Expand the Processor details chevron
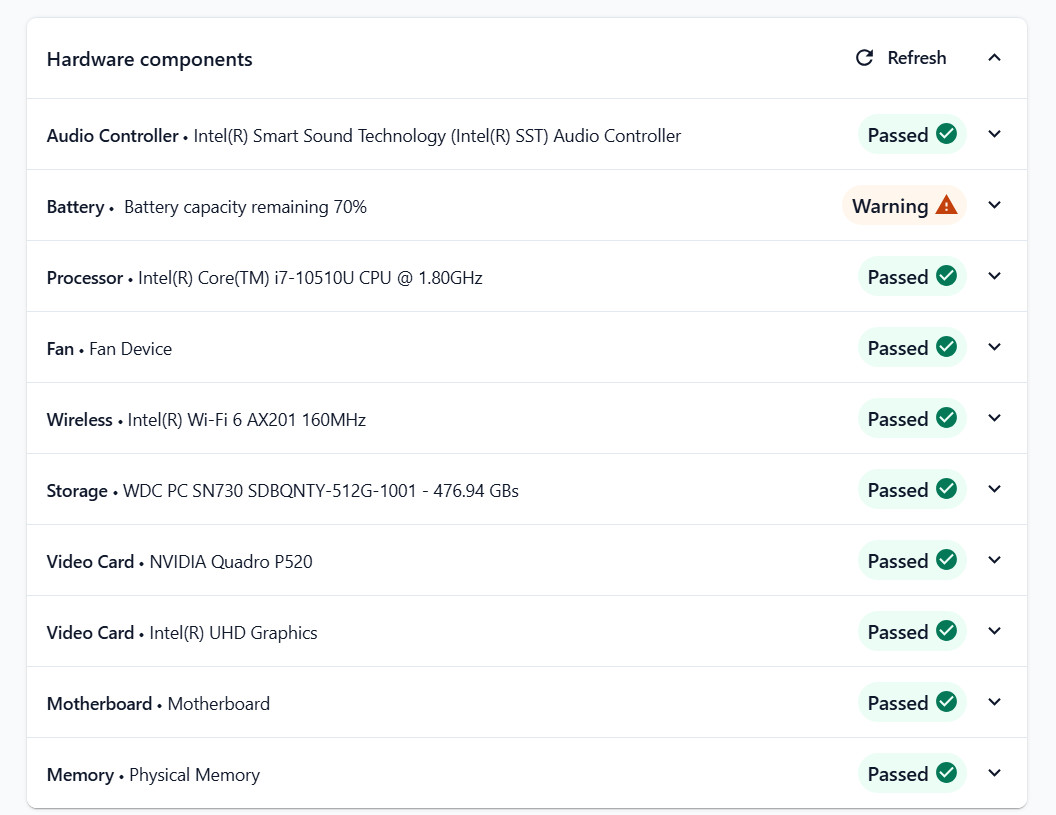Screen dimensions: 1056x815 point(994,276)
